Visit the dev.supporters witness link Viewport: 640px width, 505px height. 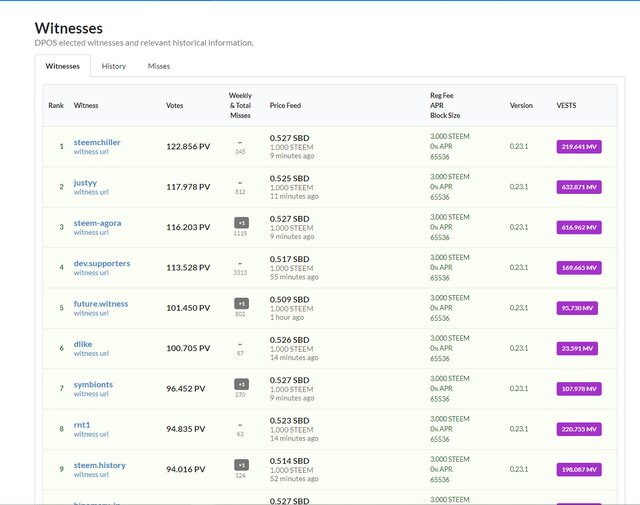[x=102, y=263]
